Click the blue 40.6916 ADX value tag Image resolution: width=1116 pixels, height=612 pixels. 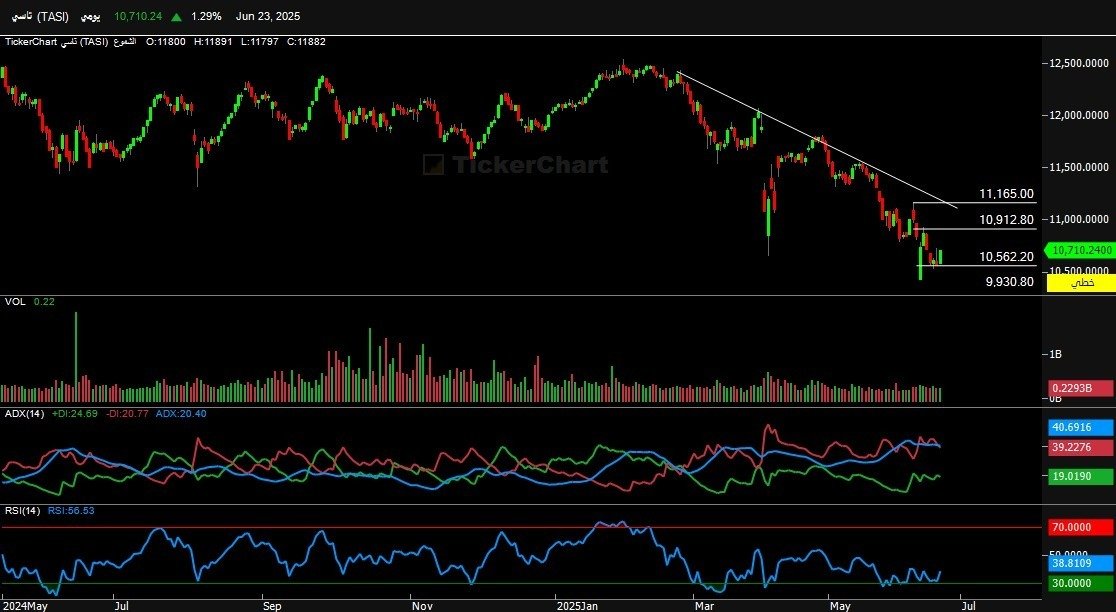[1080, 428]
